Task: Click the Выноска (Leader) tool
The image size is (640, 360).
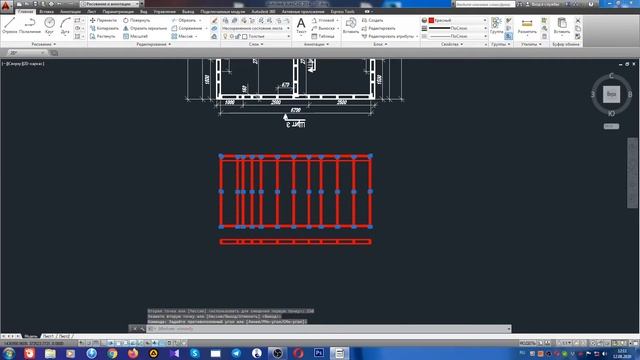Action: (324, 28)
